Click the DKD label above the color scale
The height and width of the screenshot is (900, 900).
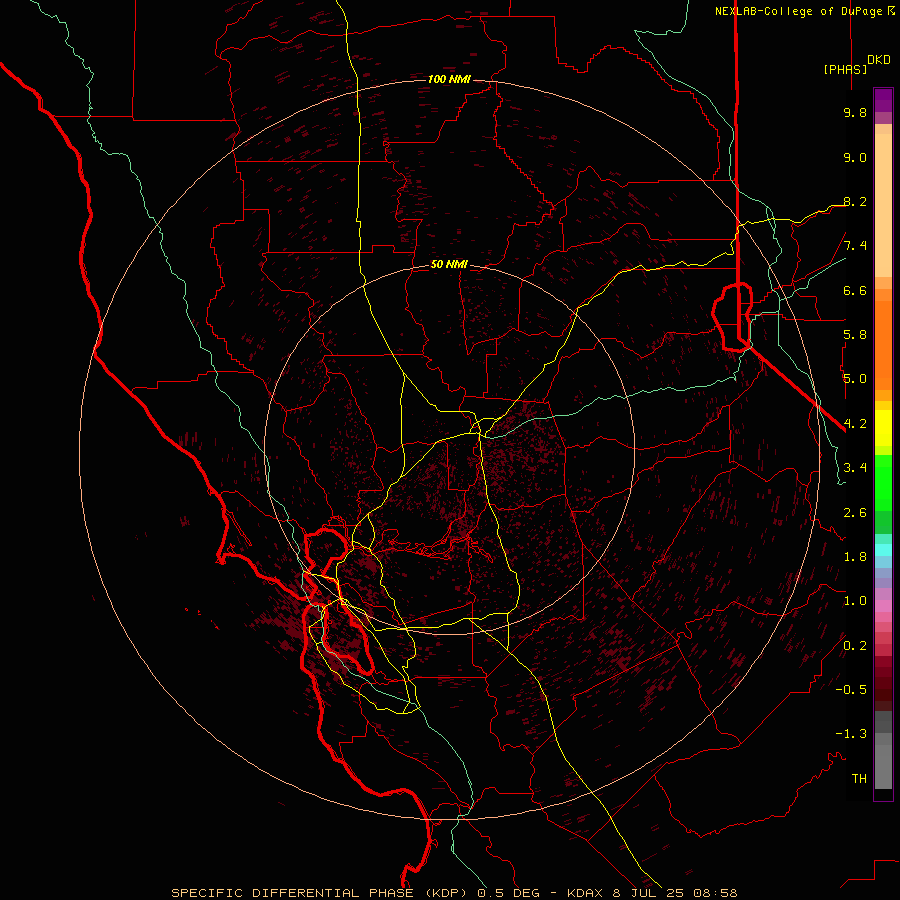pyautogui.click(x=879, y=60)
